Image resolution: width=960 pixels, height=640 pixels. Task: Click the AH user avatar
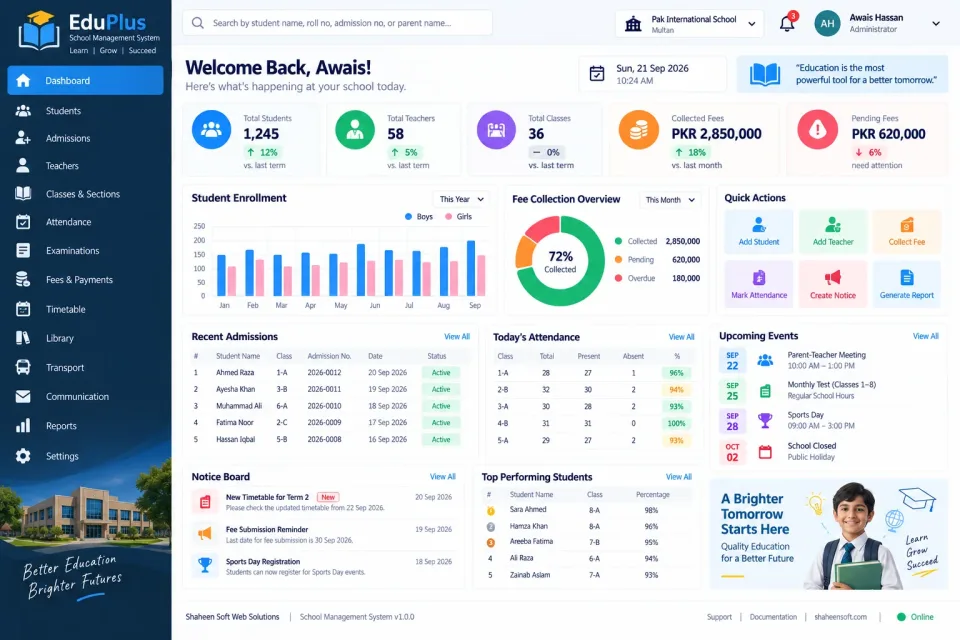[827, 23]
